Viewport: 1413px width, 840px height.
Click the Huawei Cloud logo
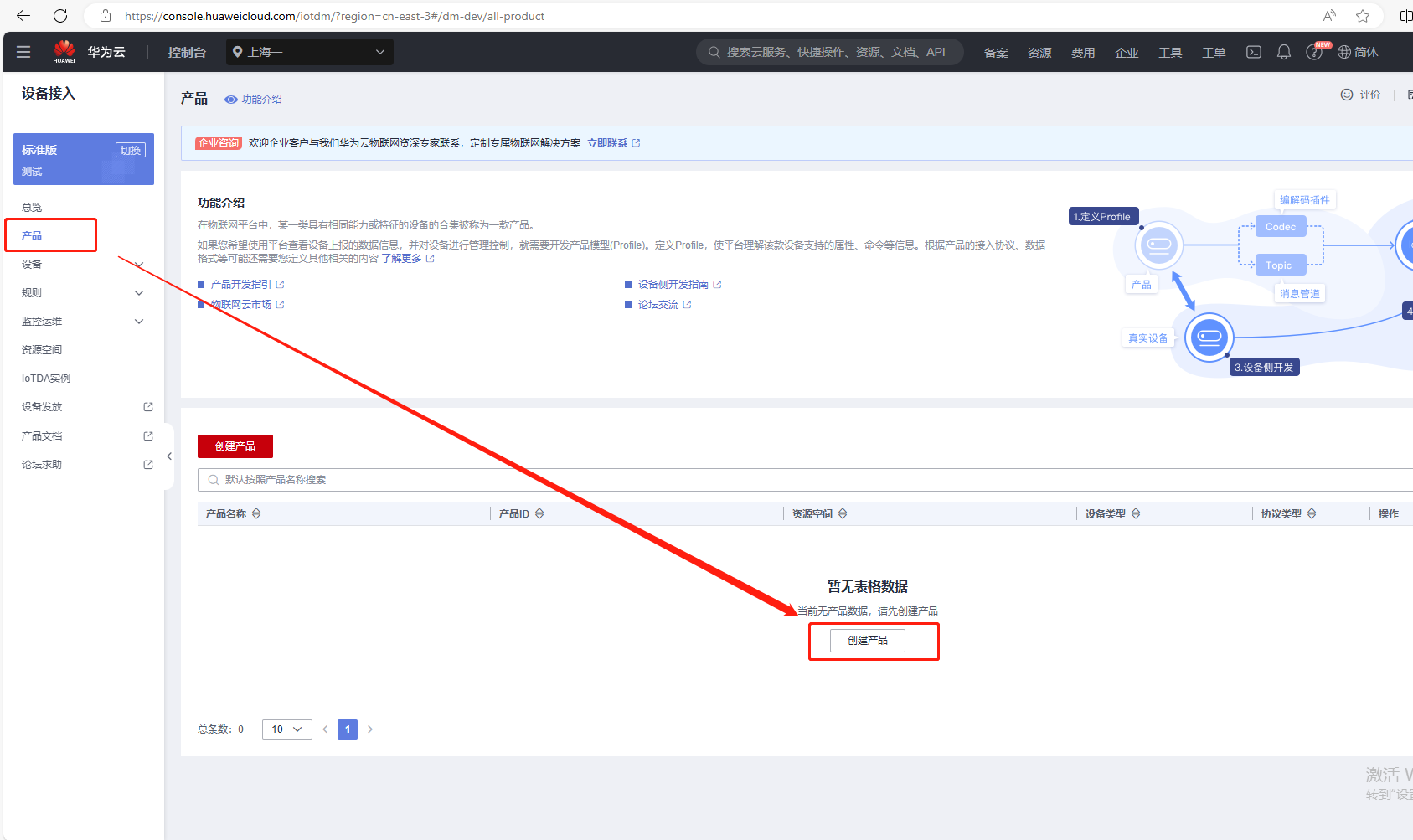coord(64,52)
